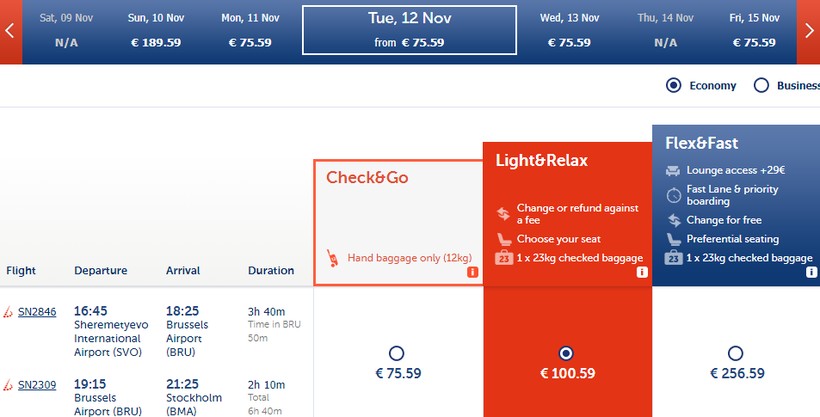This screenshot has height=417, width=820.
Task: Open flight SN2846 details link
Action: coord(37,312)
